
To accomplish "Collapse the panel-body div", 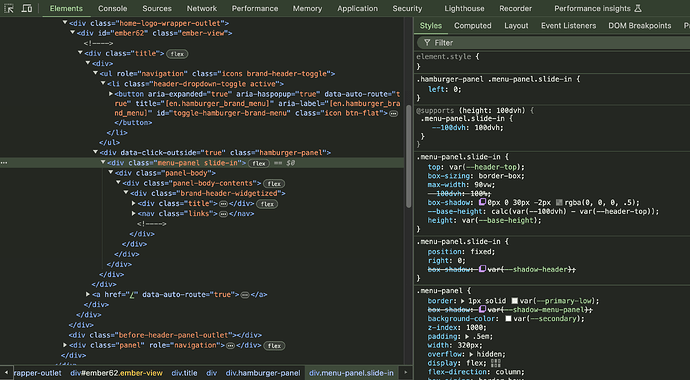I will tap(111, 172).
